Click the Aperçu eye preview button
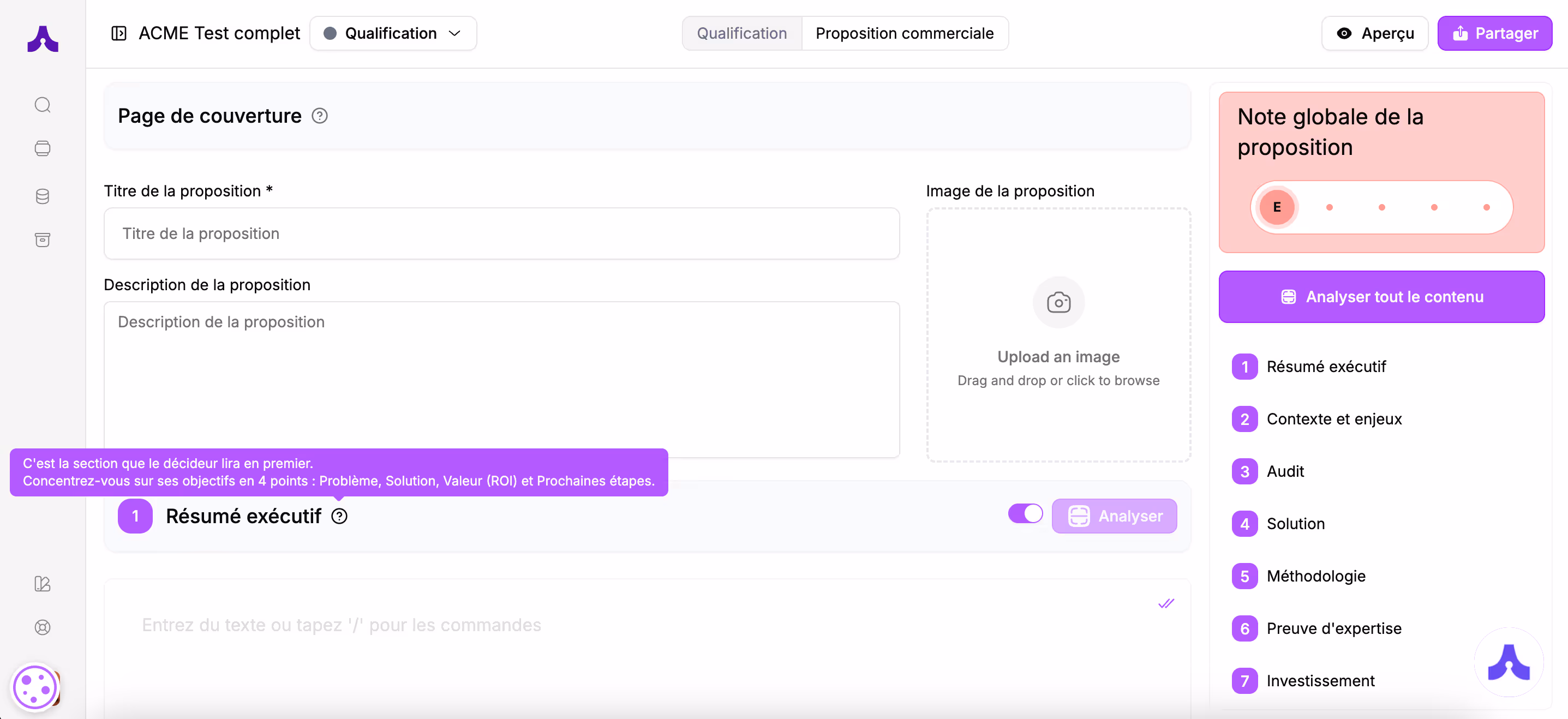Image resolution: width=1568 pixels, height=719 pixels. (x=1374, y=33)
